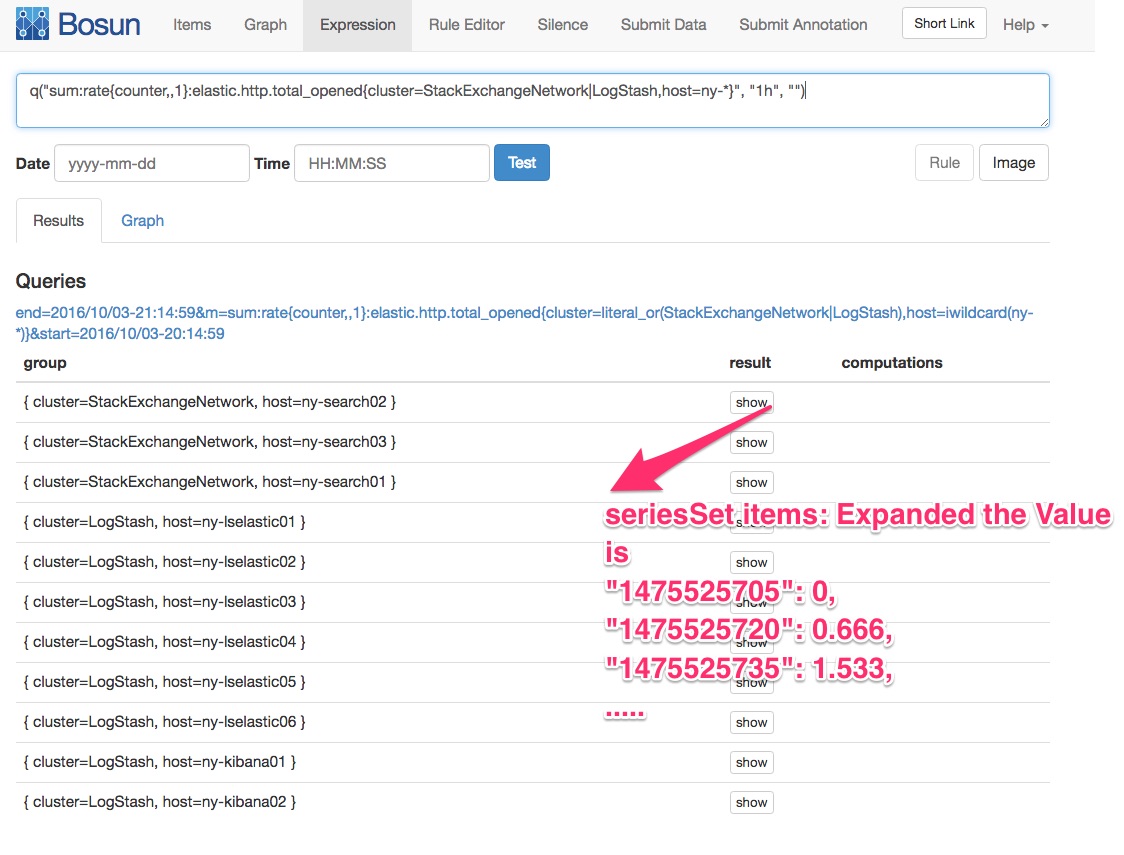Expand the Help dropdown menu
This screenshot has width=1124, height=855.
tap(1025, 25)
